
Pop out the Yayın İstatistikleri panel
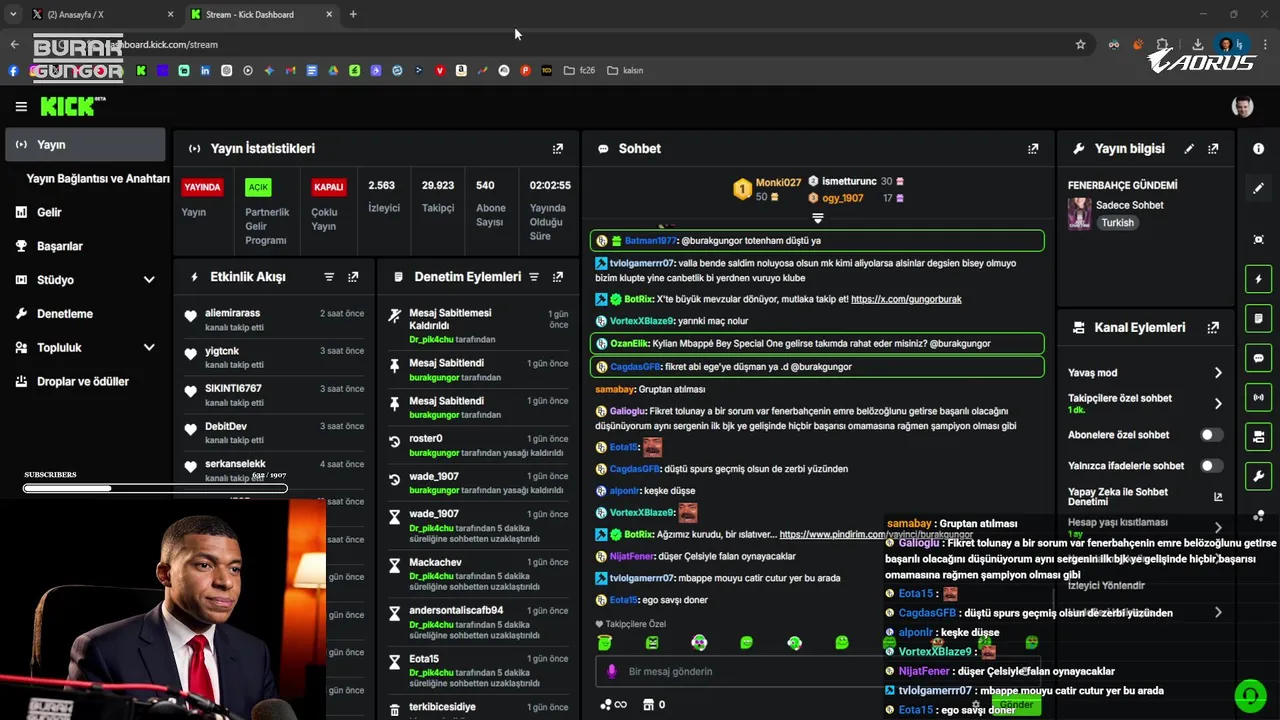point(558,148)
